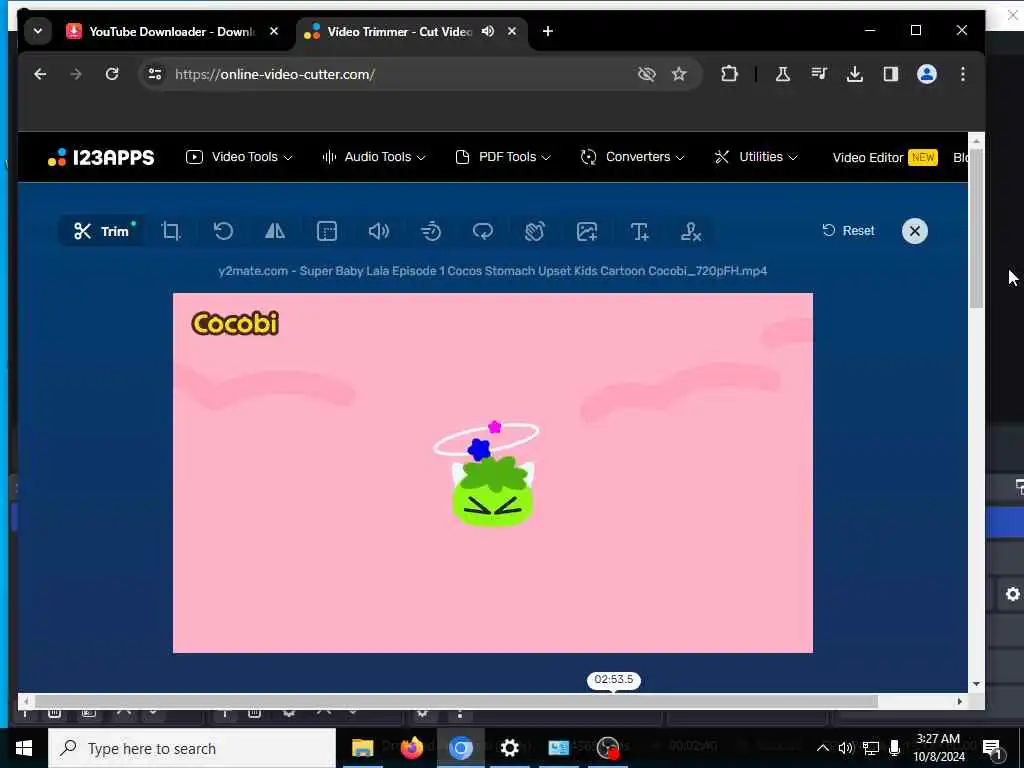Open the 123APPS home logo

101,157
